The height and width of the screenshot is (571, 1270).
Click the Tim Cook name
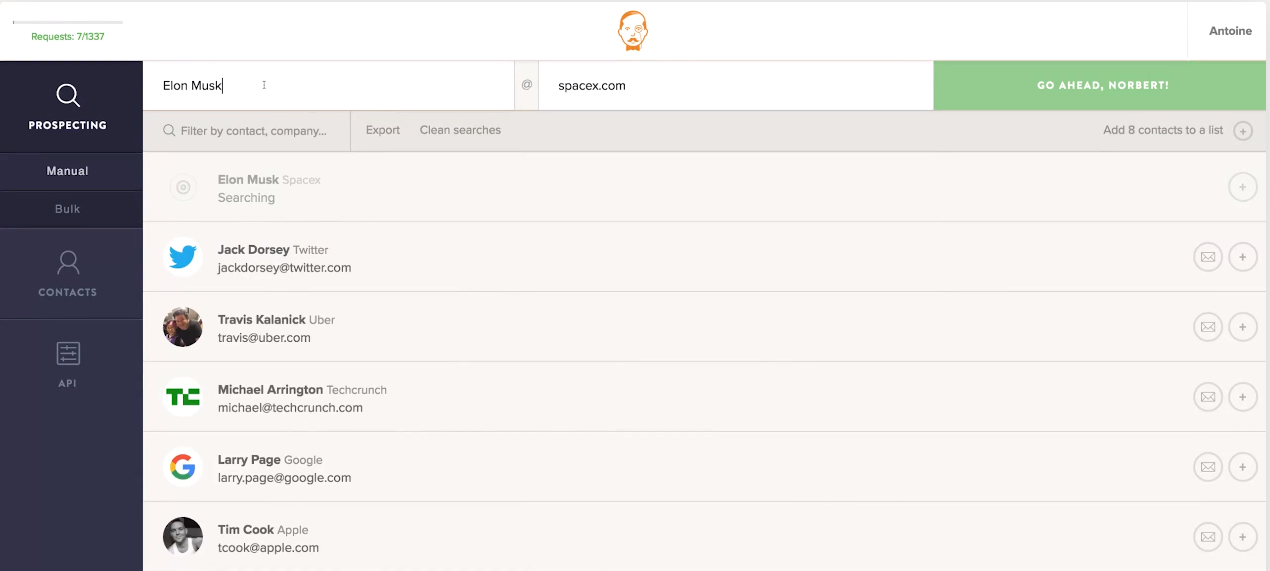tap(245, 530)
